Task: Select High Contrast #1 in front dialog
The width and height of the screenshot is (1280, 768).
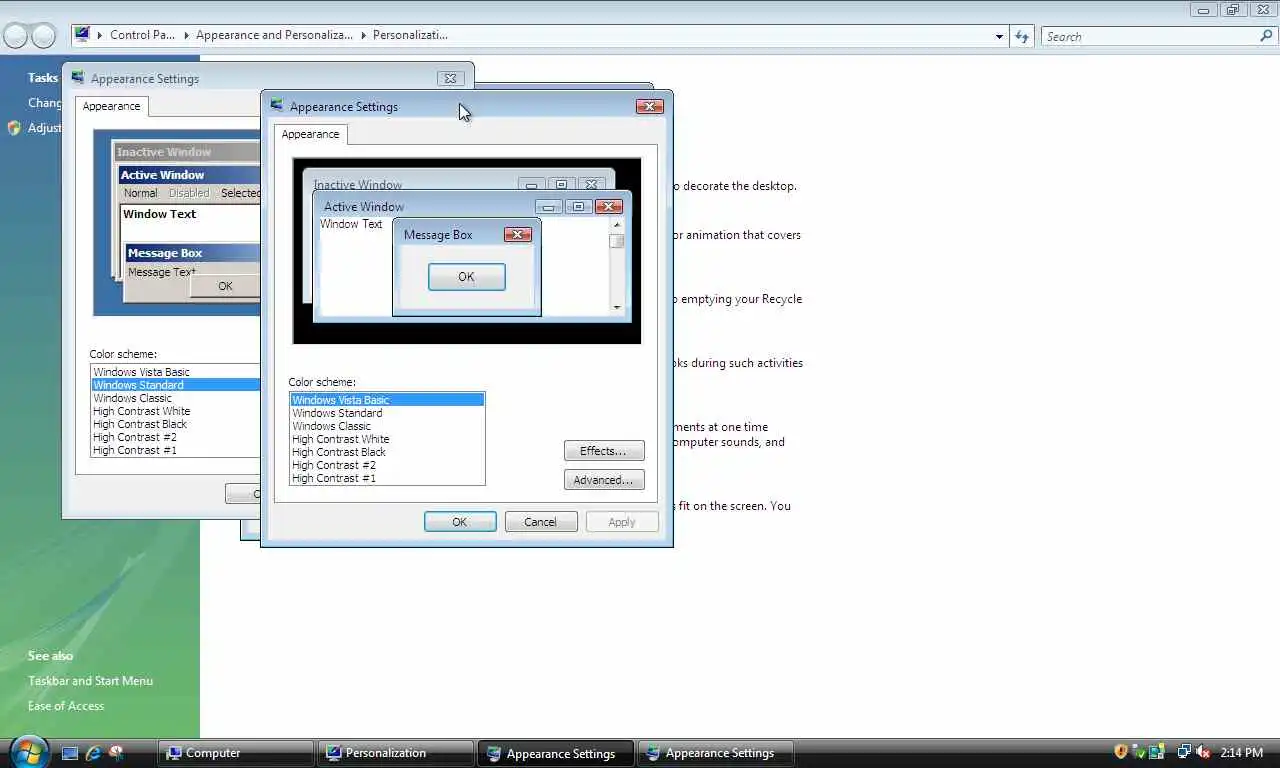Action: tap(387, 478)
